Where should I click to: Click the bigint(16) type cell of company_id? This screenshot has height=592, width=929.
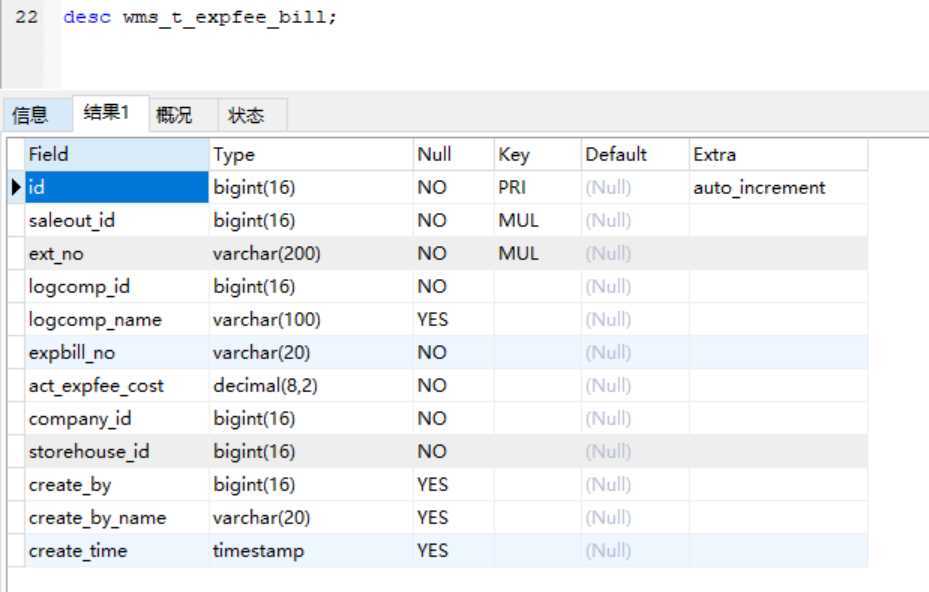311,419
